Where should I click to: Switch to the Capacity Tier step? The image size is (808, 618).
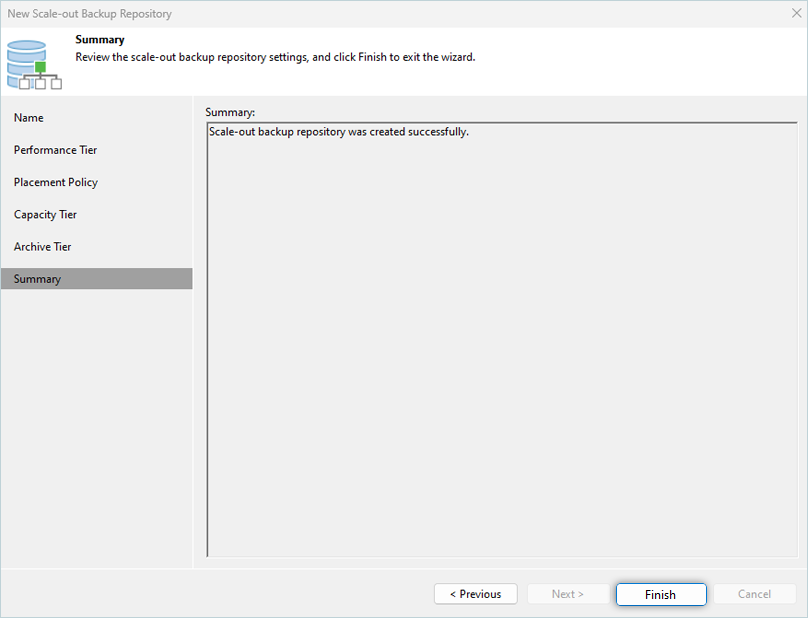click(x=45, y=214)
